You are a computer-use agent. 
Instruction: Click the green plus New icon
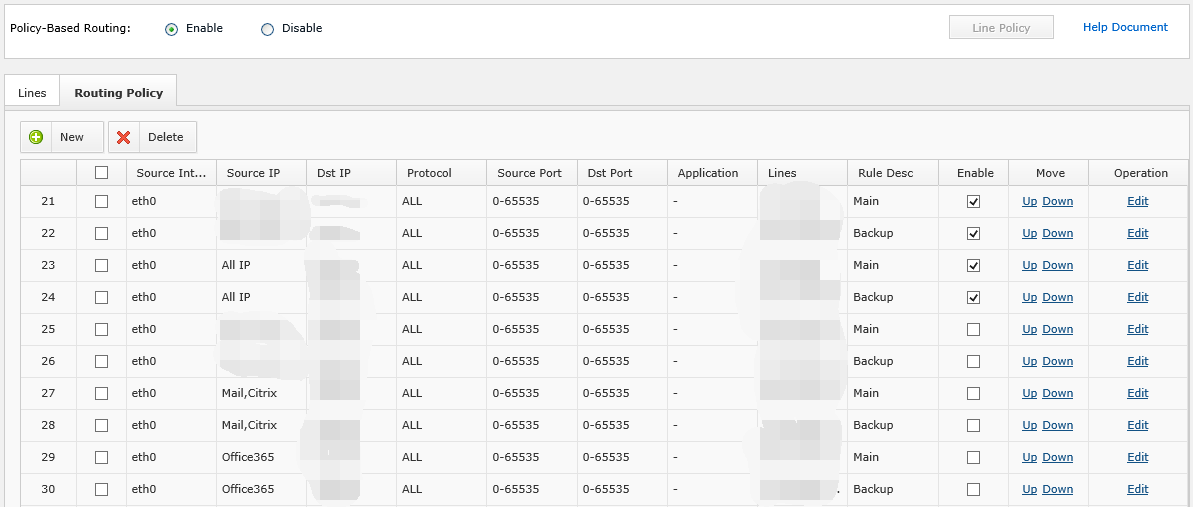pyautogui.click(x=36, y=137)
